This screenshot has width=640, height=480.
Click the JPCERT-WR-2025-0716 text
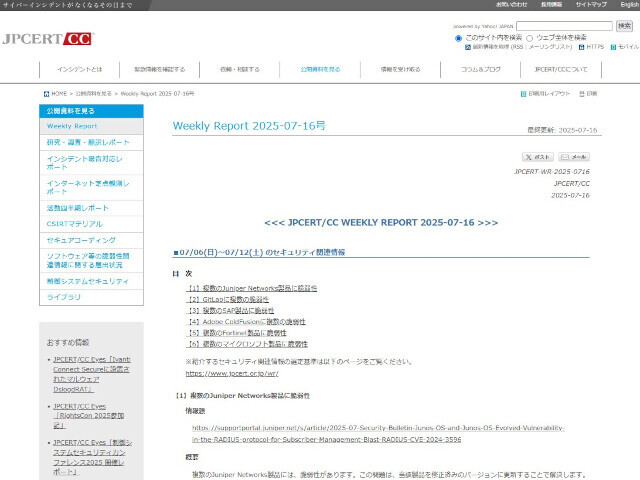pos(552,171)
